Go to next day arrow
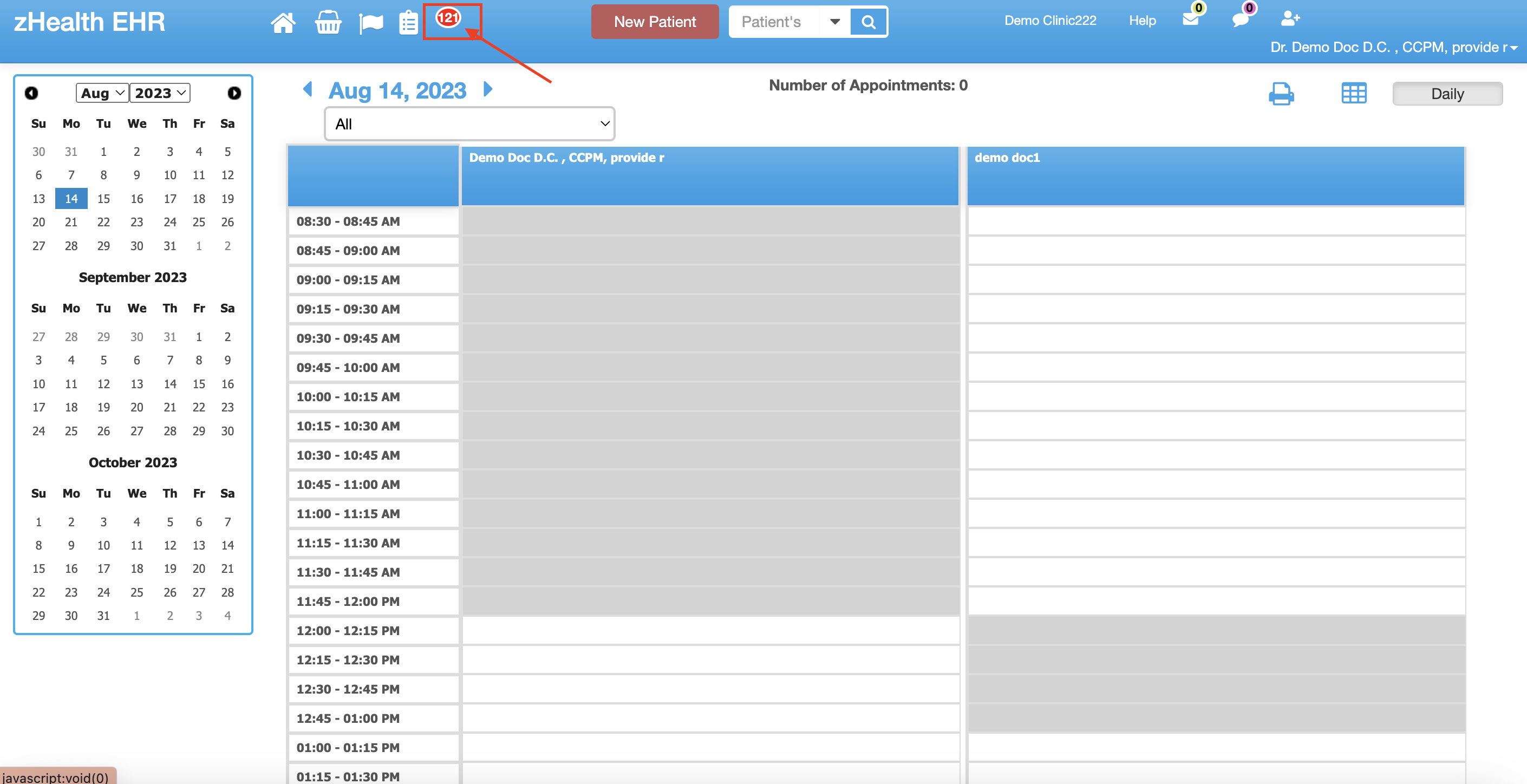 point(488,89)
